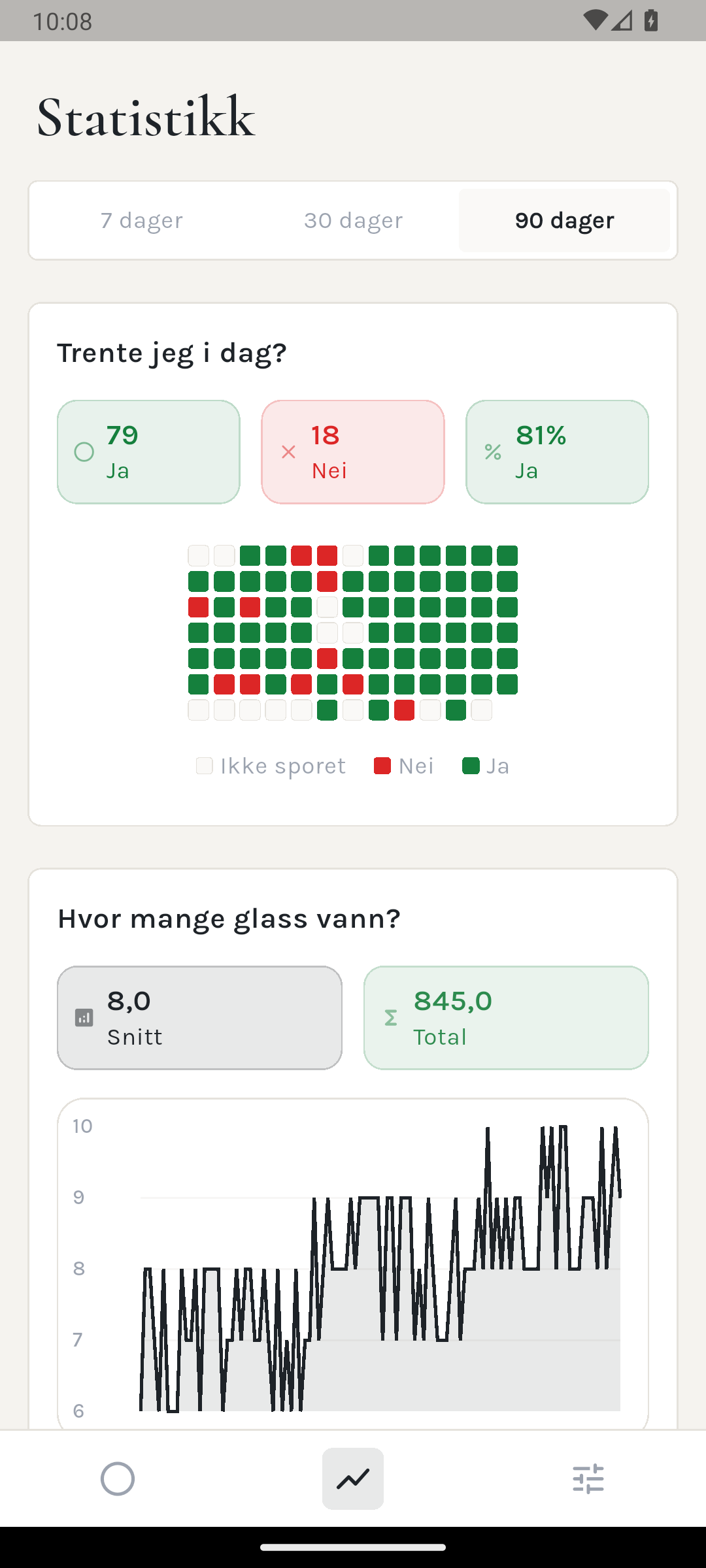Open the circle check-in tab in bottom navigation
The image size is (706, 1568).
pyautogui.click(x=118, y=1478)
